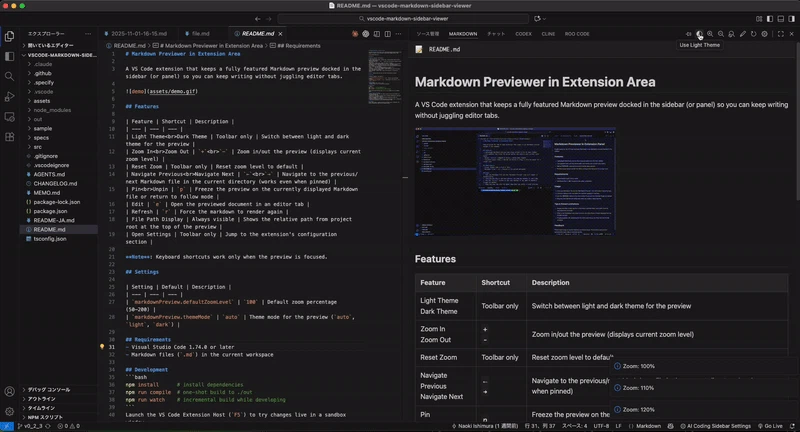Switch to file.md editor tab
Screen dimensions: 800x432
[200, 34]
